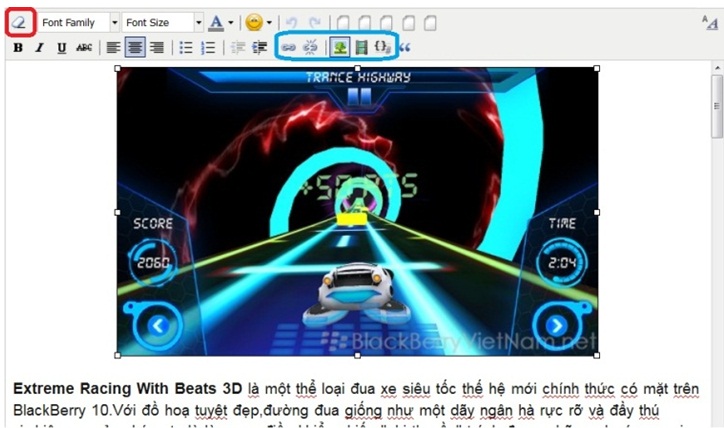Toggle italic formatting
The width and height of the screenshot is (724, 428).
(40, 48)
